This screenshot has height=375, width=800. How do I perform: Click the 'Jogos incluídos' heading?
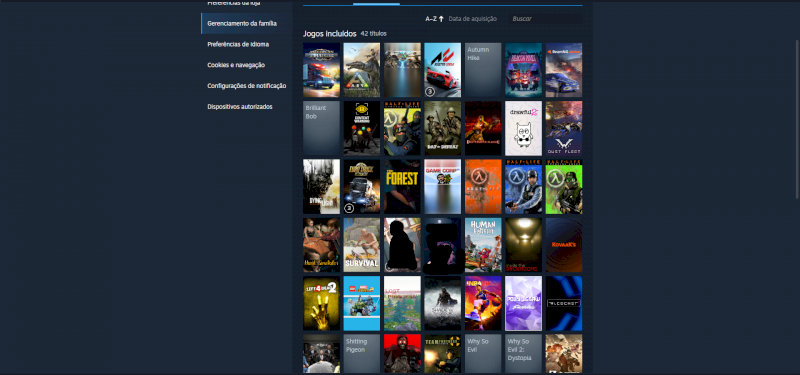pyautogui.click(x=330, y=34)
